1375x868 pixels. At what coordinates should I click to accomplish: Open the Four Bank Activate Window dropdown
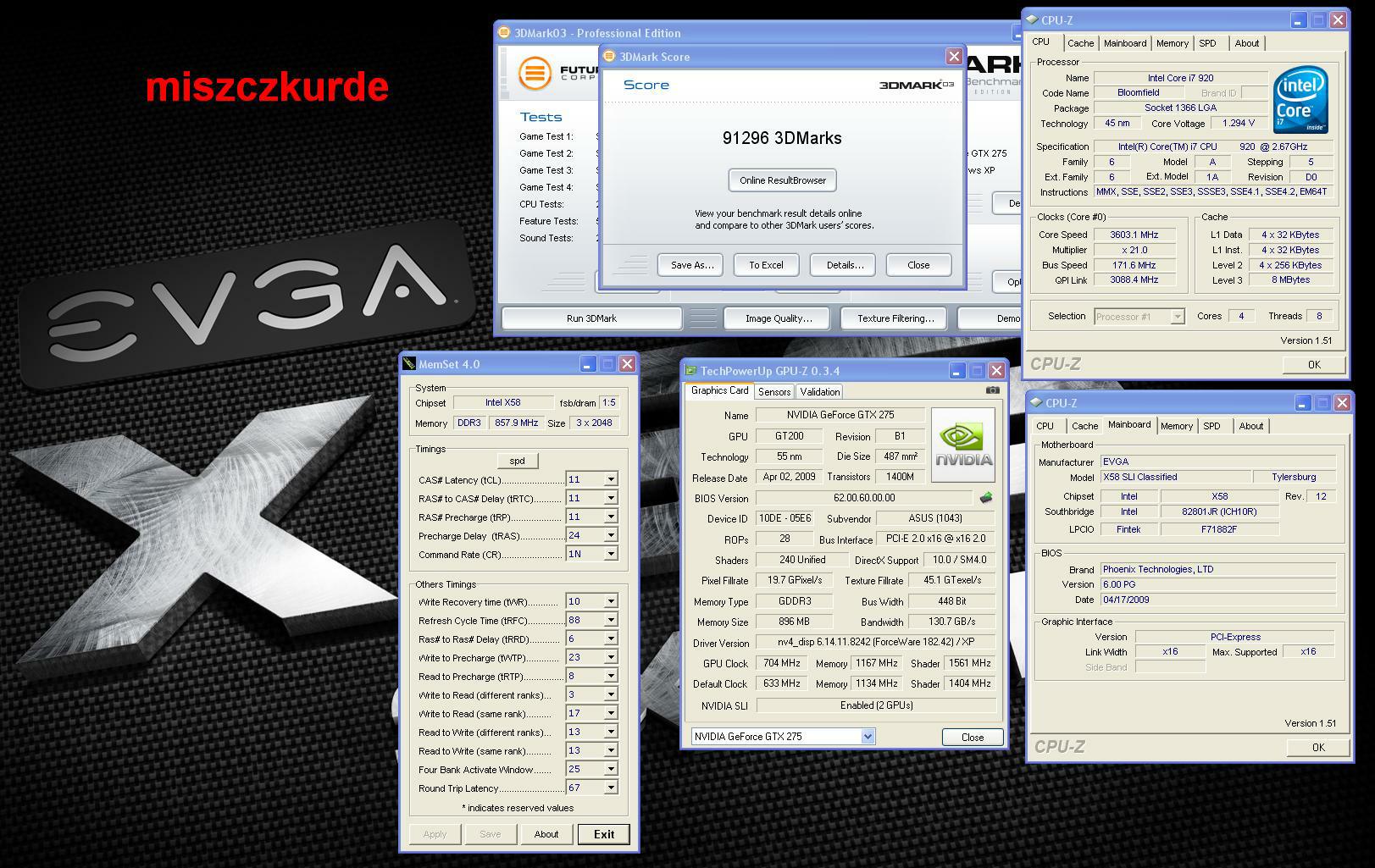coord(610,769)
